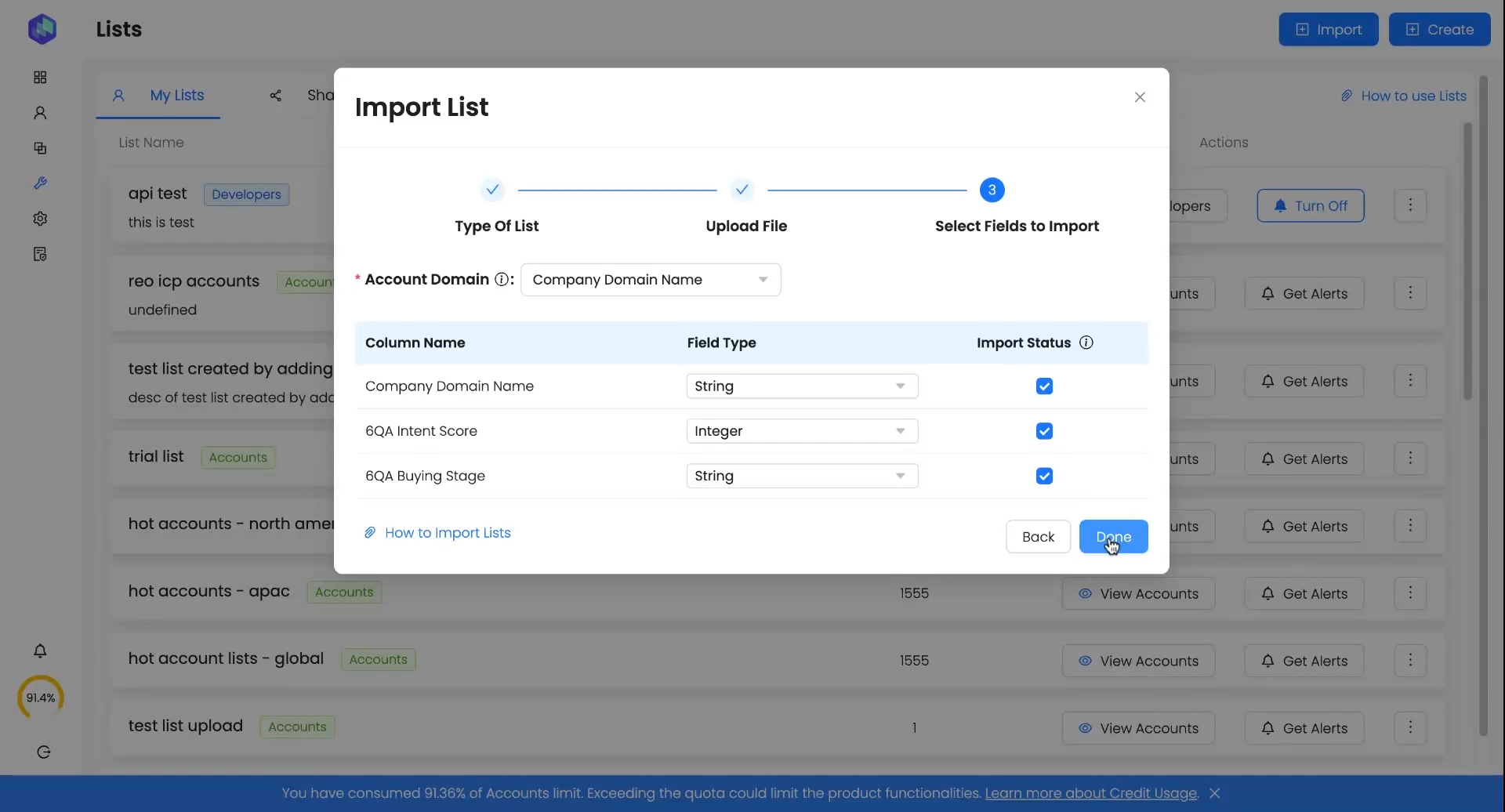Click info icon beside Account Domain label

tap(502, 280)
